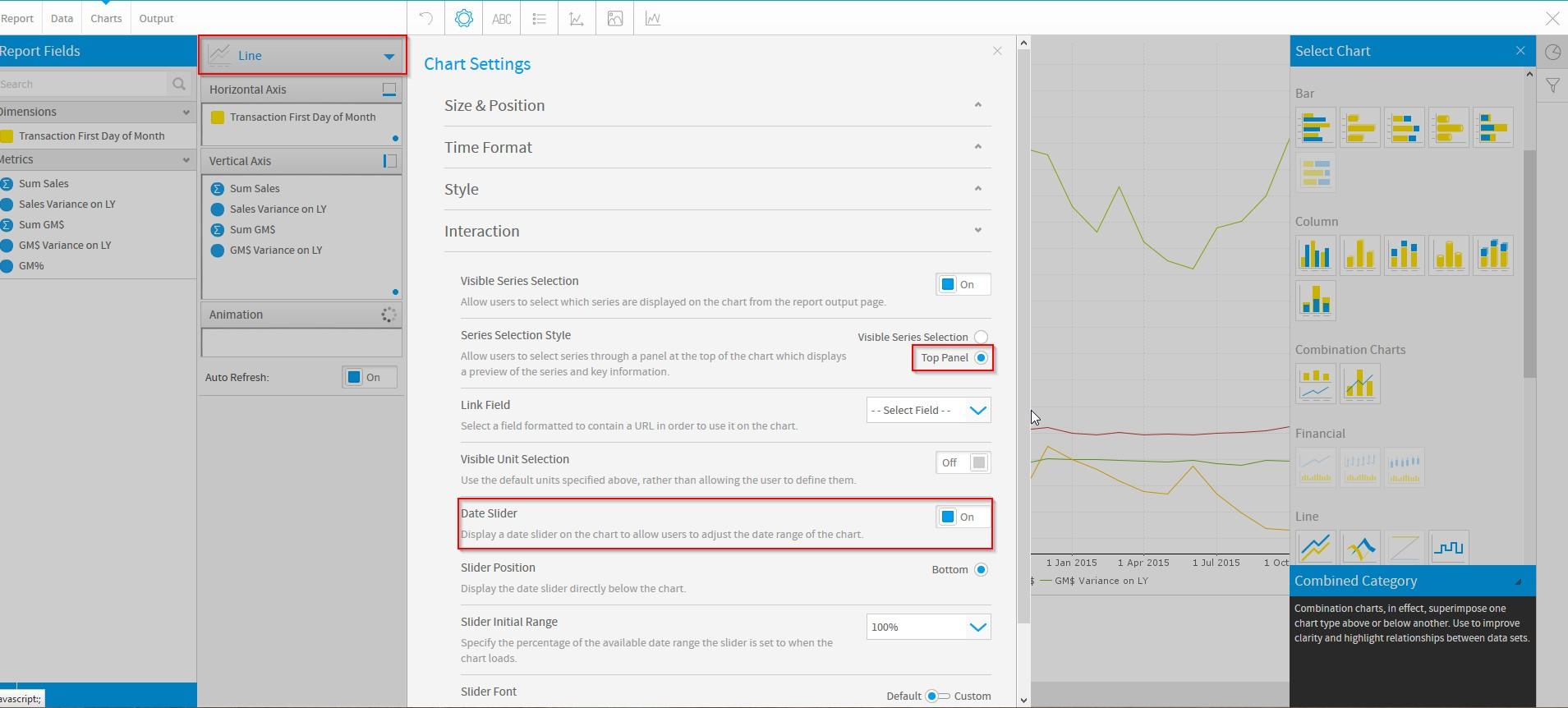The image size is (1568, 708).
Task: Close the Chart Settings dialog
Action: coord(997,51)
